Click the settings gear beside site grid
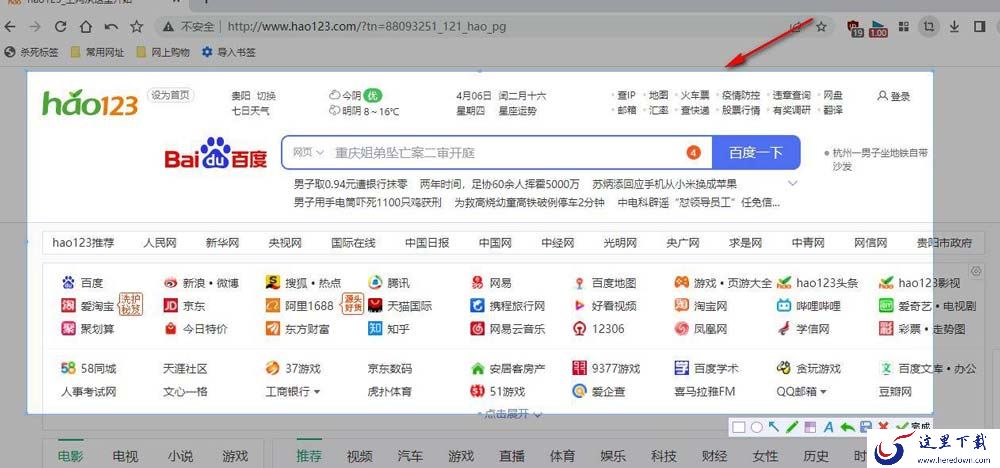The height and width of the screenshot is (468, 1000). [976, 272]
